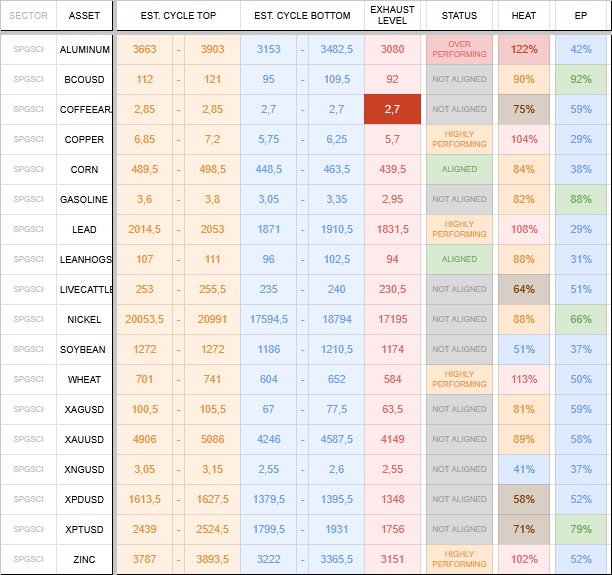This screenshot has width=612, height=575.
Task: Click the ALIGNED status in CORN row
Action: pos(459,169)
